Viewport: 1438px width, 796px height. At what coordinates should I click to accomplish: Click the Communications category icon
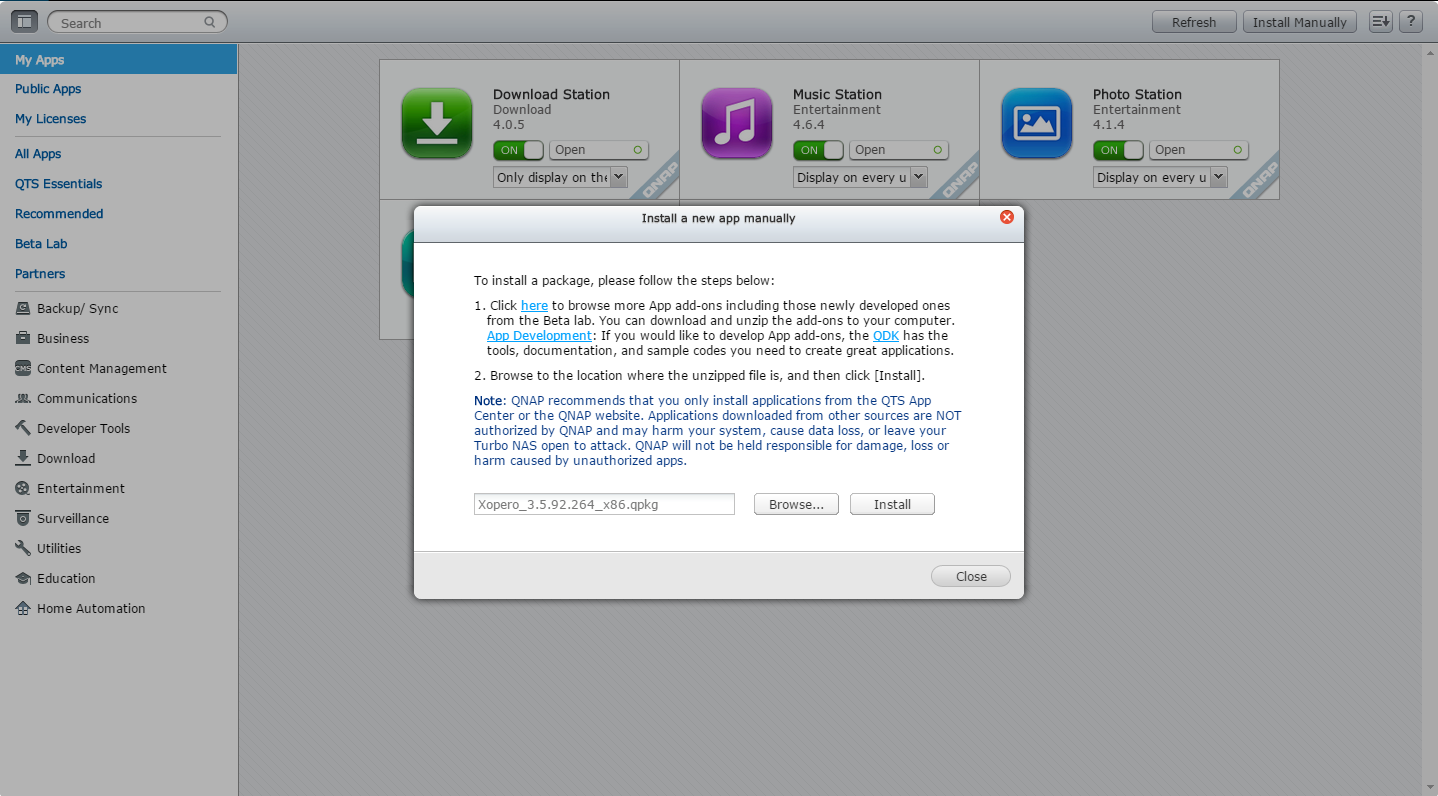tap(22, 398)
